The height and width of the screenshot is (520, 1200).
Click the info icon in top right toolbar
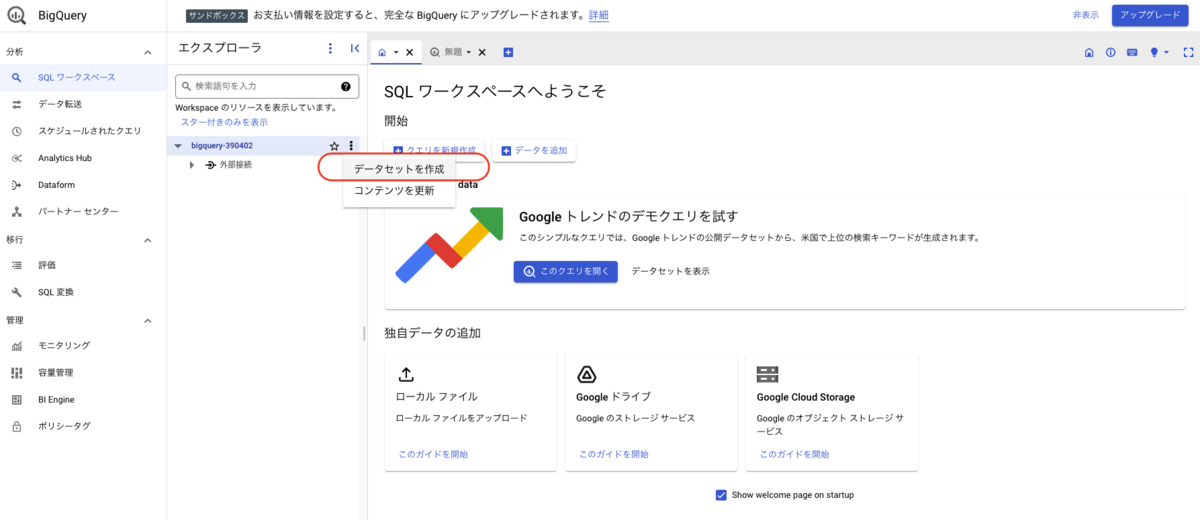click(1110, 52)
